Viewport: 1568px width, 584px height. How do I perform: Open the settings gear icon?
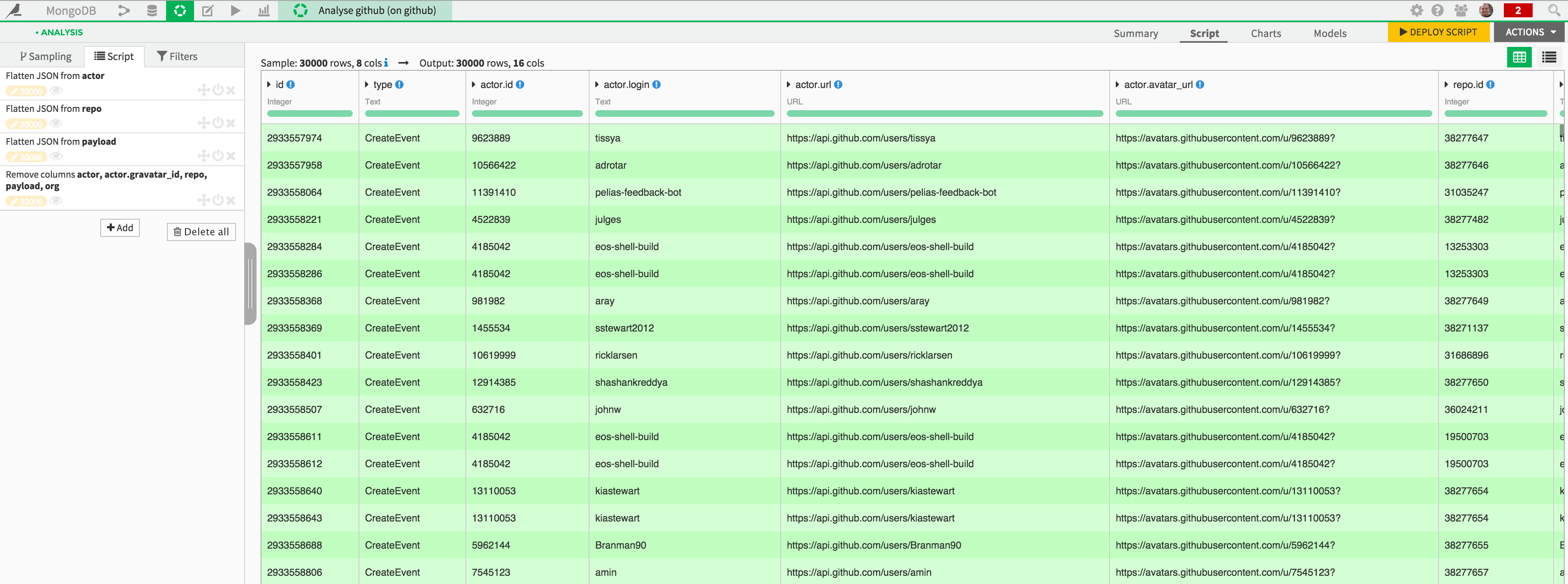(x=1417, y=10)
